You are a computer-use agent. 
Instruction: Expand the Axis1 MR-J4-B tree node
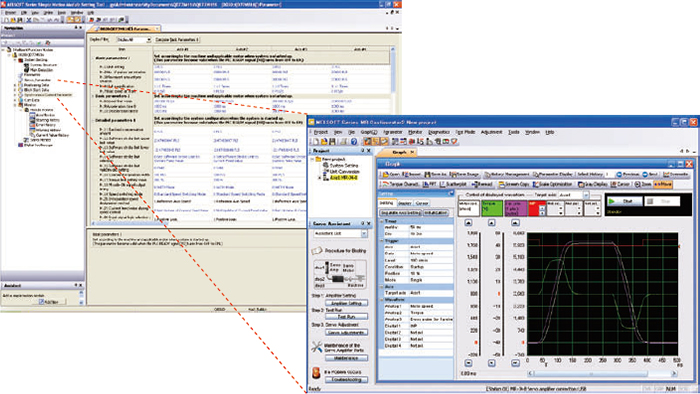point(320,178)
